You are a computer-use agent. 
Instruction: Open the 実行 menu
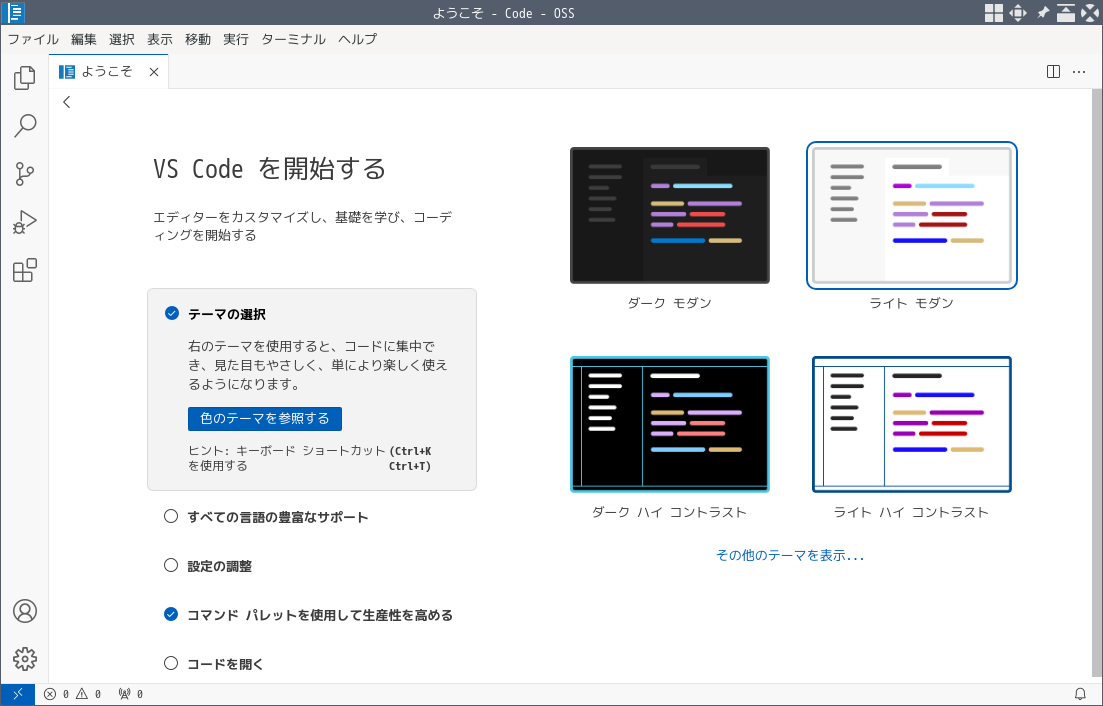pyautogui.click(x=236, y=39)
